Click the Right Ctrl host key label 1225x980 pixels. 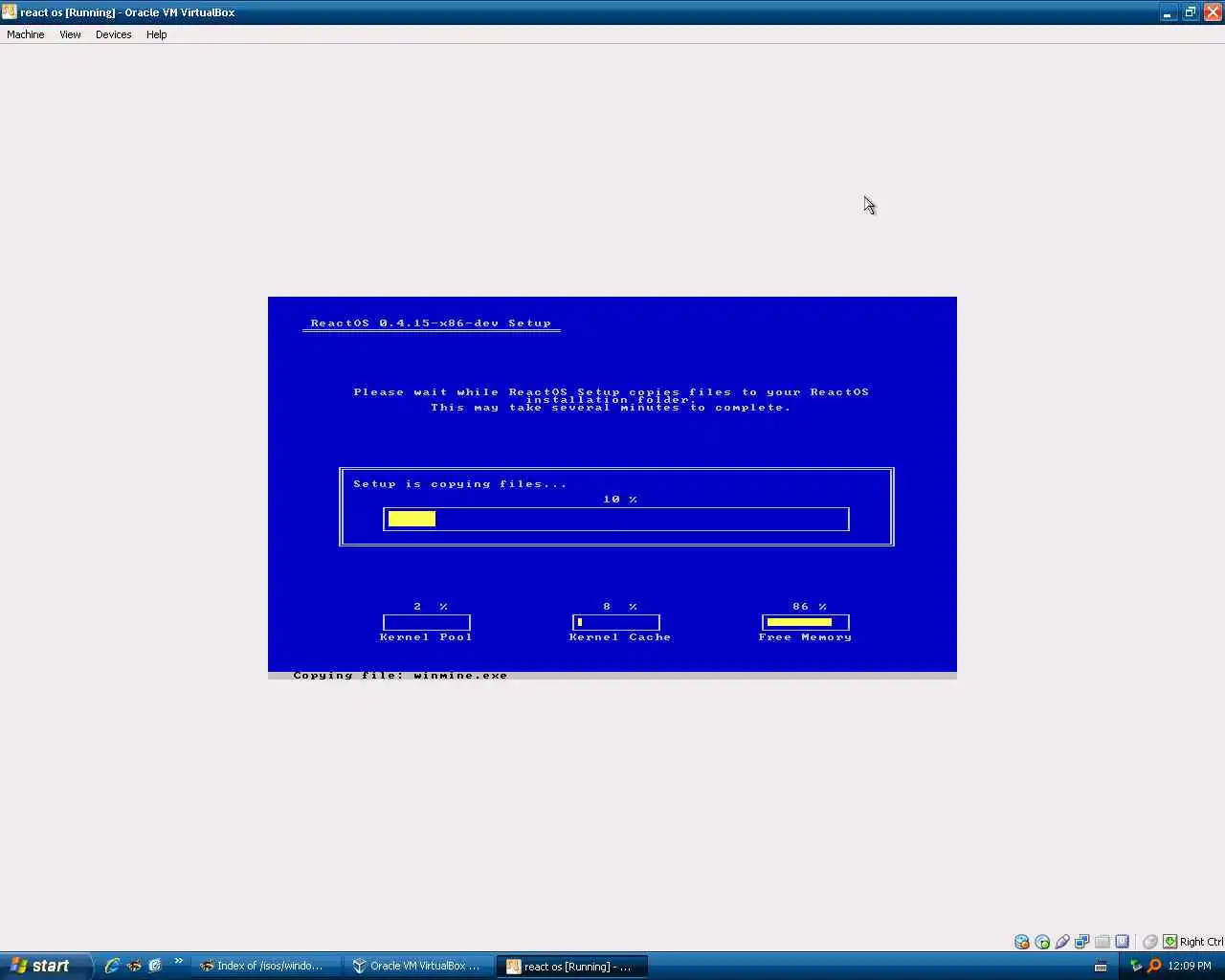pos(1201,942)
